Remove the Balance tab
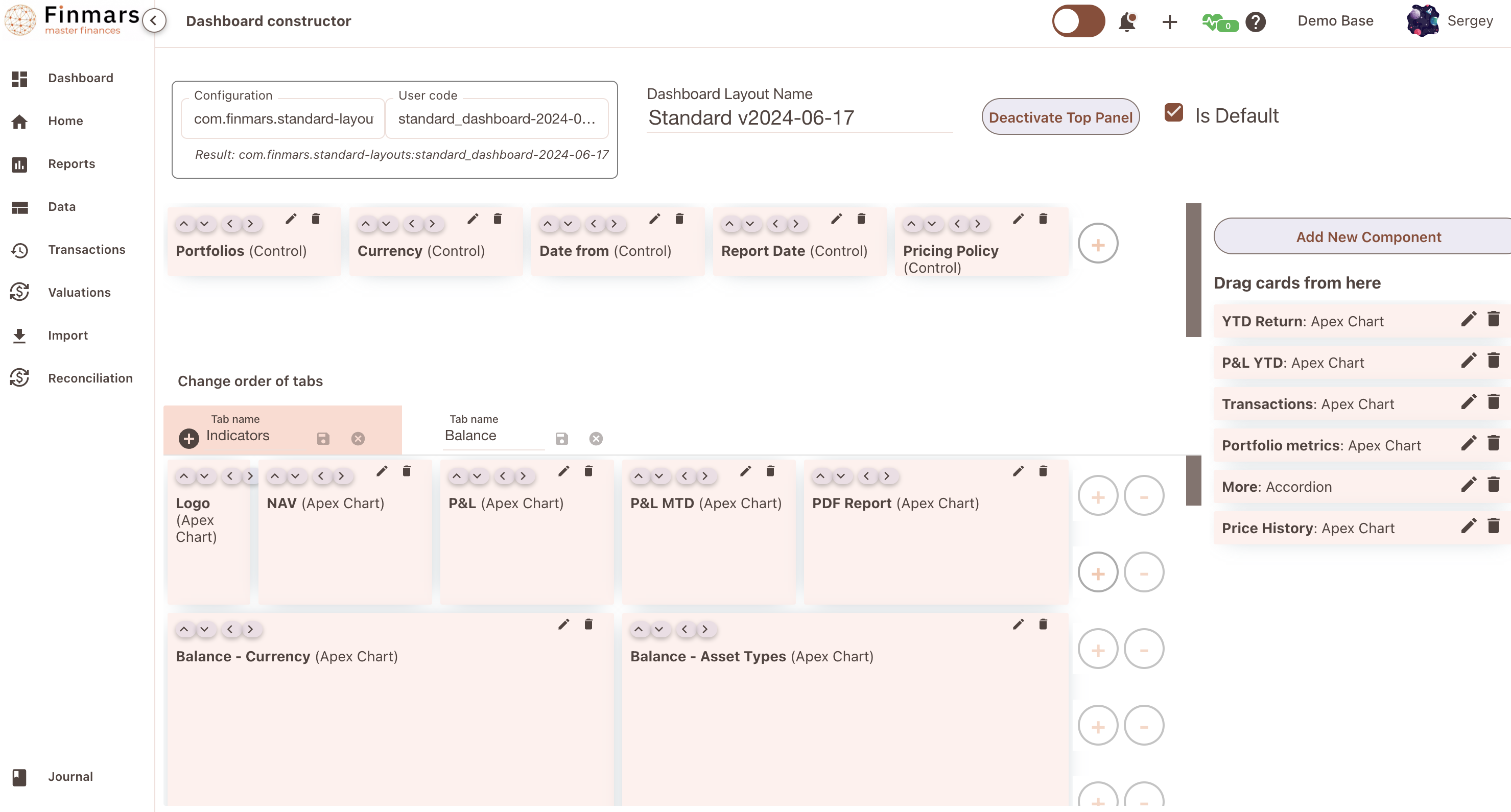Image resolution: width=1511 pixels, height=812 pixels. (596, 439)
